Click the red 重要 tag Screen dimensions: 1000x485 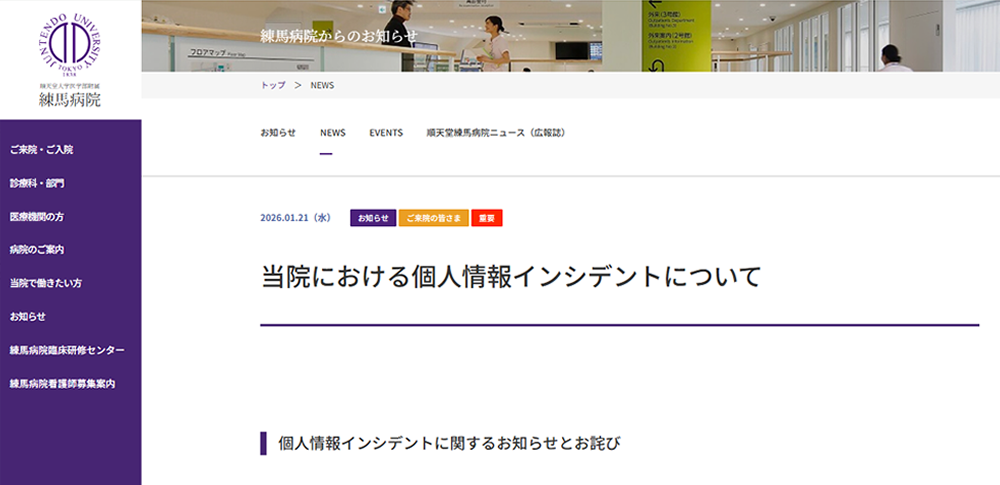pos(486,218)
